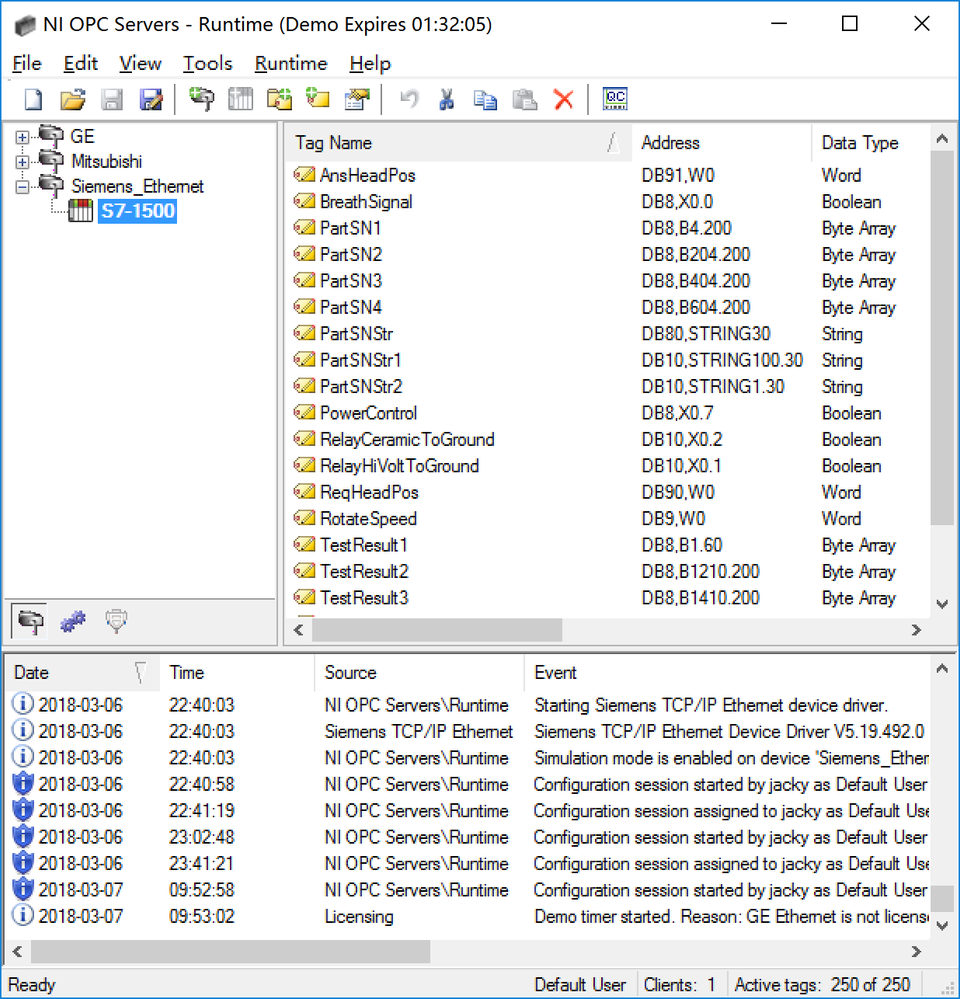Collapse the Siemens_Ethernet channel node

(x=22, y=187)
